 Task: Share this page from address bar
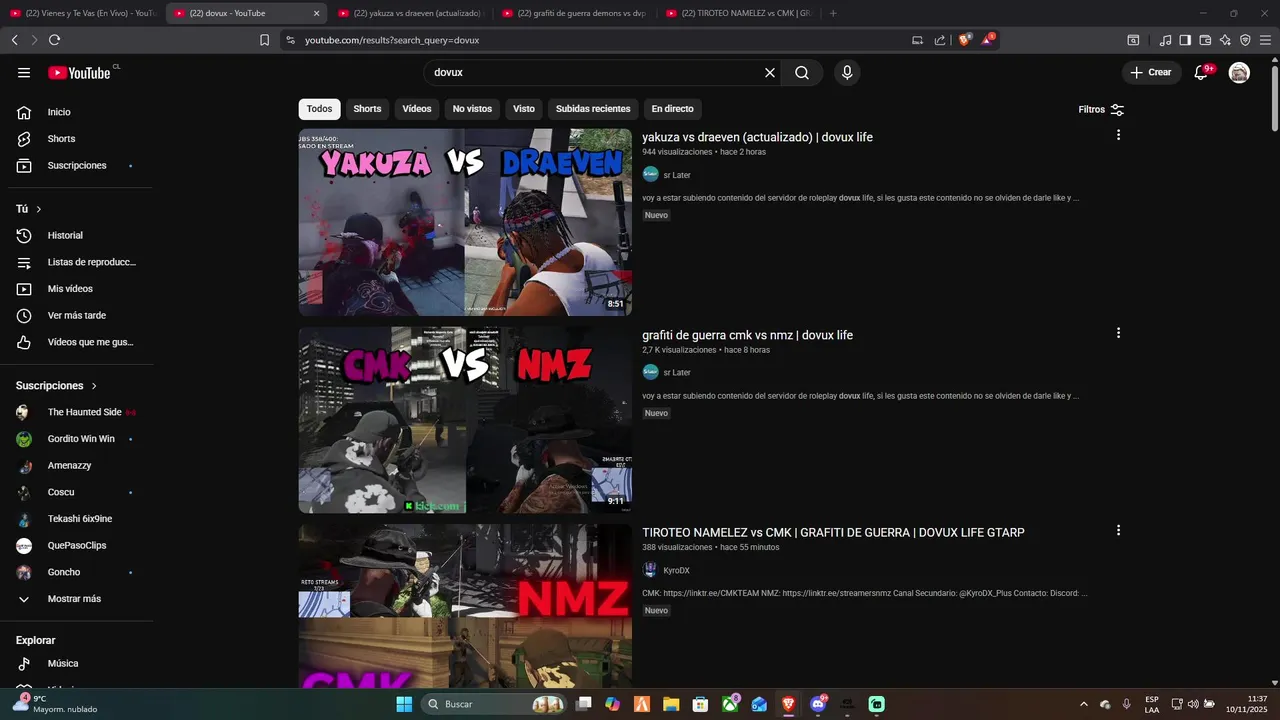click(940, 40)
